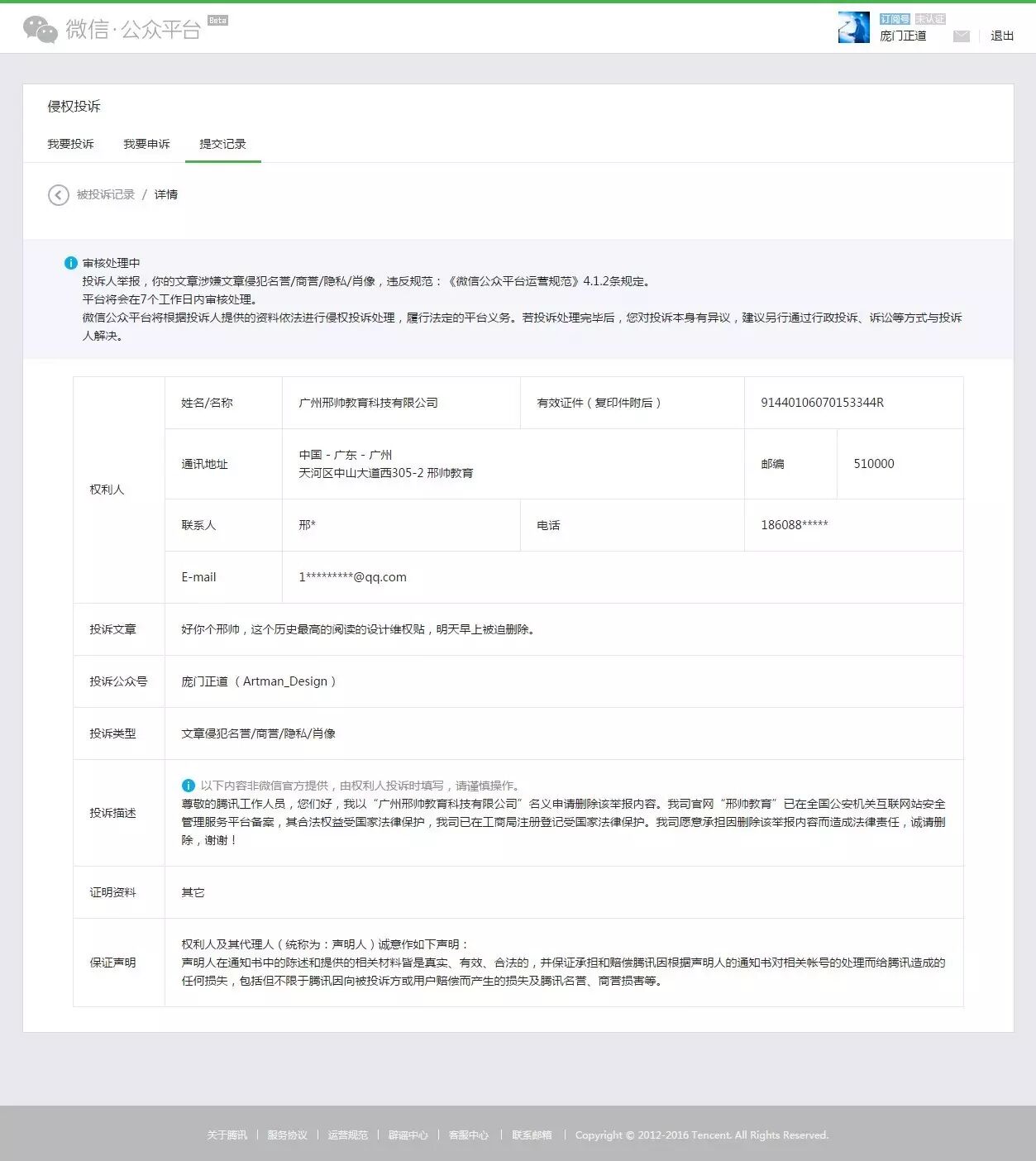
Task: Click the 电话 field label
Action: coord(548,525)
